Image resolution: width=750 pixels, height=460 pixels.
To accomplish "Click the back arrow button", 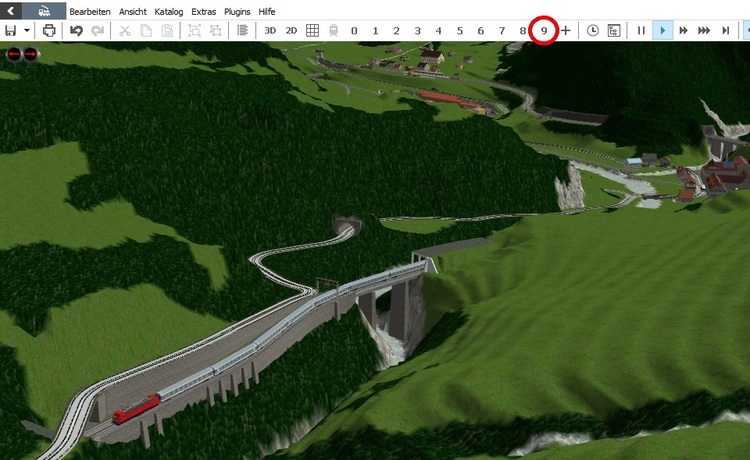I will 11,11.
